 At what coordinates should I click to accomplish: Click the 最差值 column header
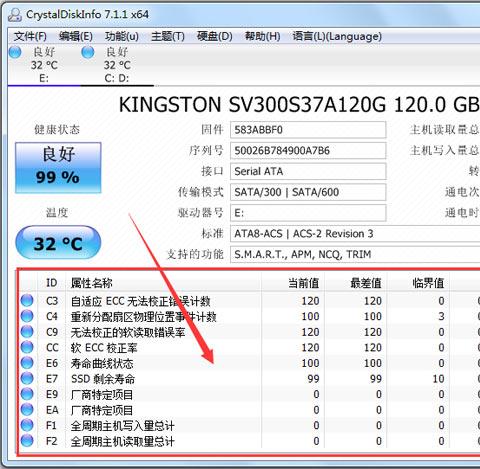(x=355, y=283)
